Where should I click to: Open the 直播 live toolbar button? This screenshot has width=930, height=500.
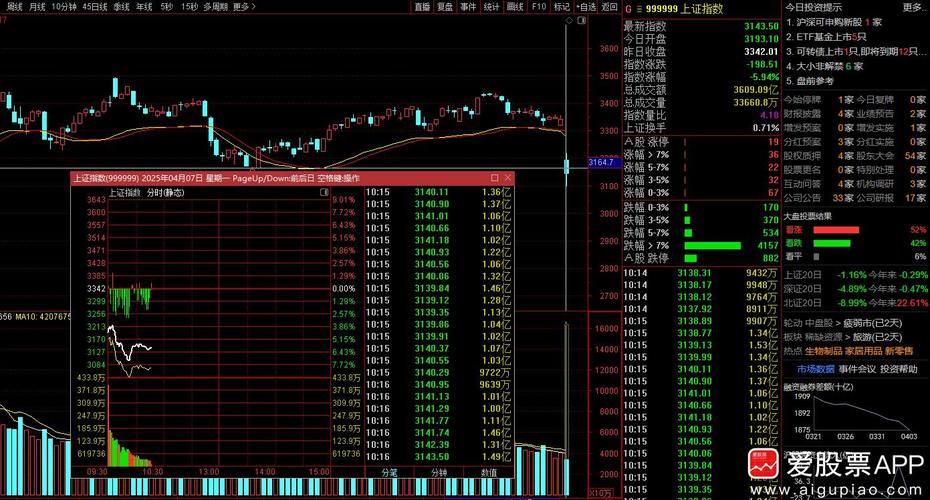click(x=422, y=6)
